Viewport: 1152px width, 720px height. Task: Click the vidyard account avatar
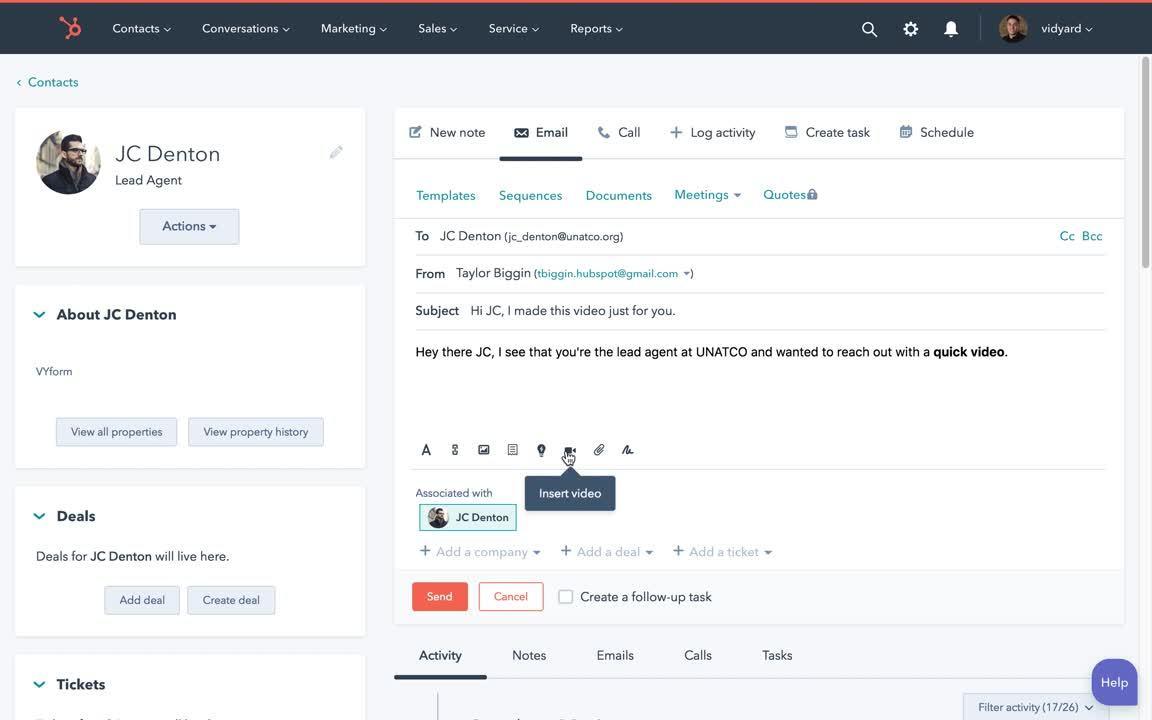(1012, 29)
